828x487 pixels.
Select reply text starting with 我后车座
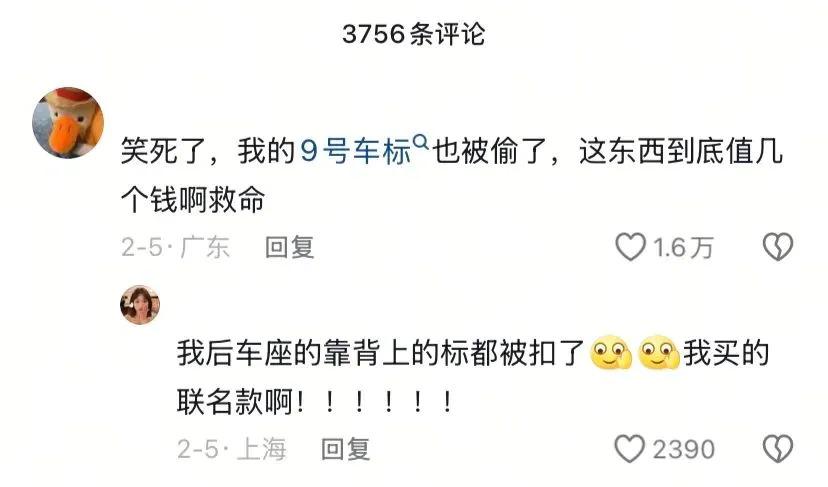pos(473,378)
